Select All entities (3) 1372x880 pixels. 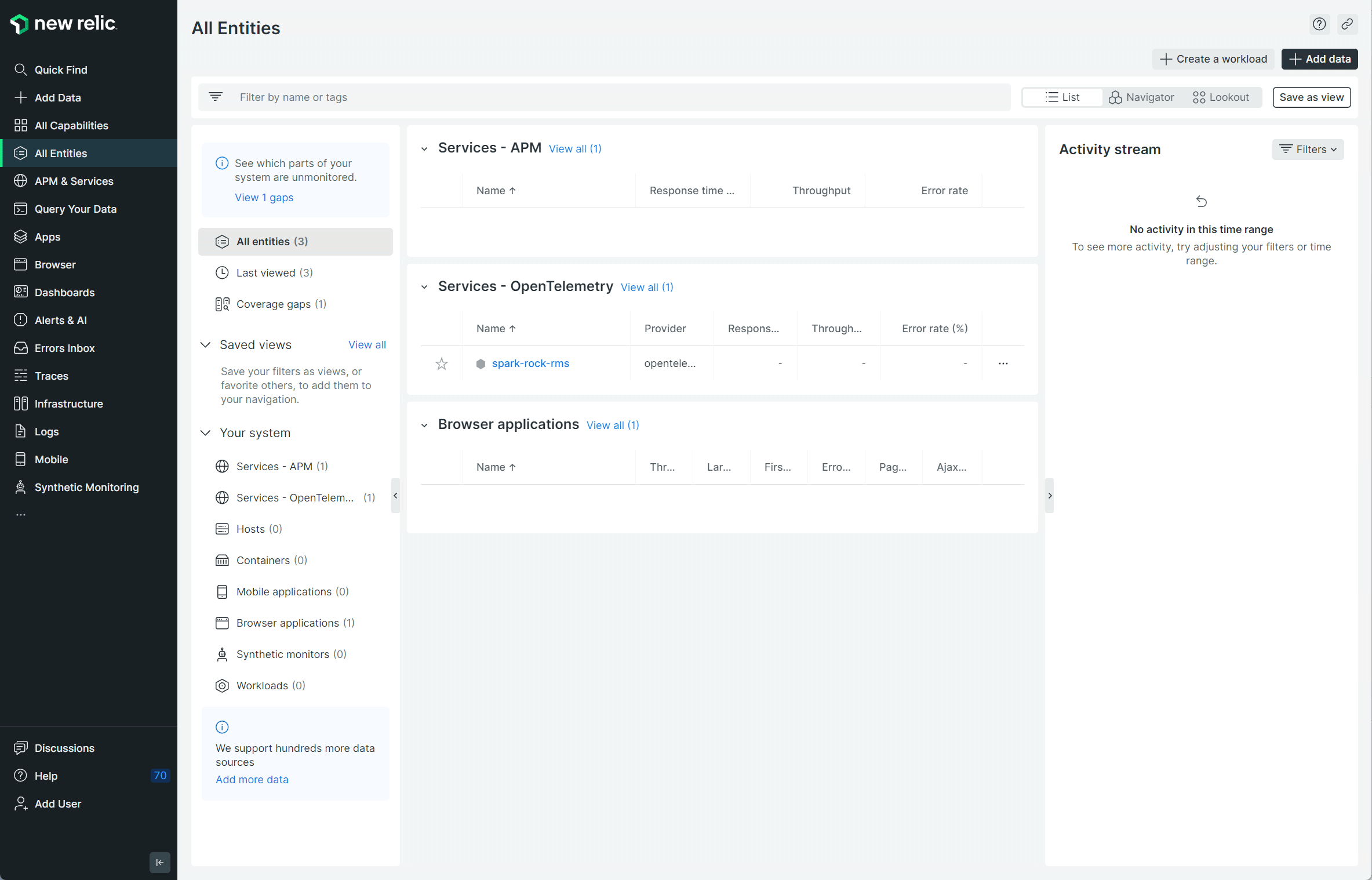point(296,242)
